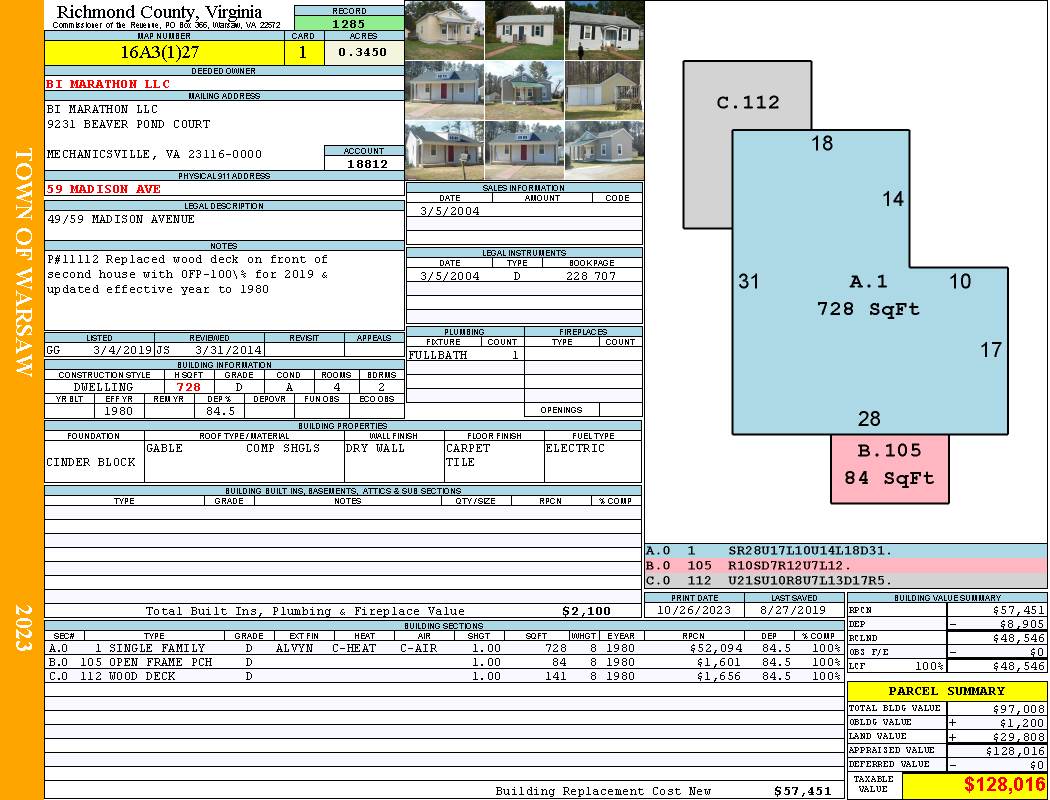Select the pink B.105 porch section
This screenshot has height=800, width=1050.
889,466
